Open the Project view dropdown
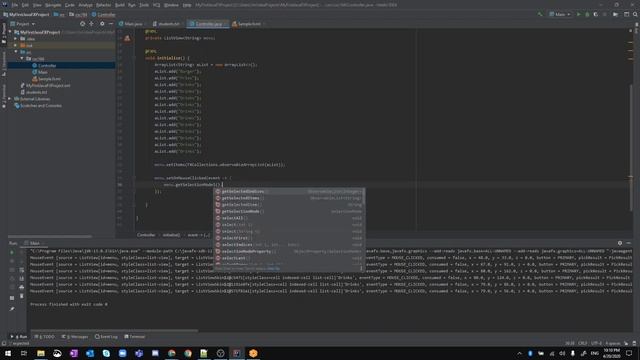This screenshot has height=360, width=640. point(22,24)
